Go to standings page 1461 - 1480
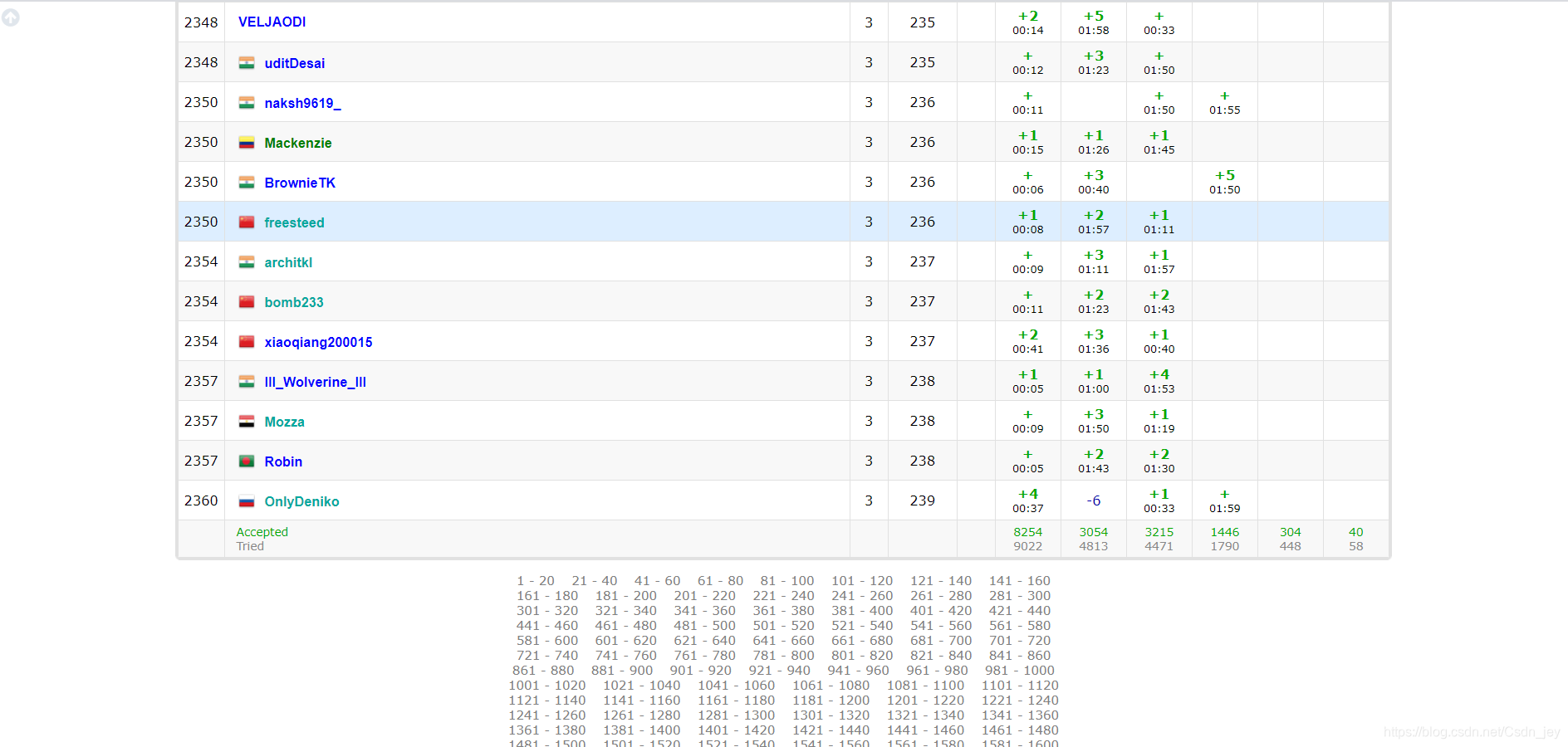 coord(1020,730)
